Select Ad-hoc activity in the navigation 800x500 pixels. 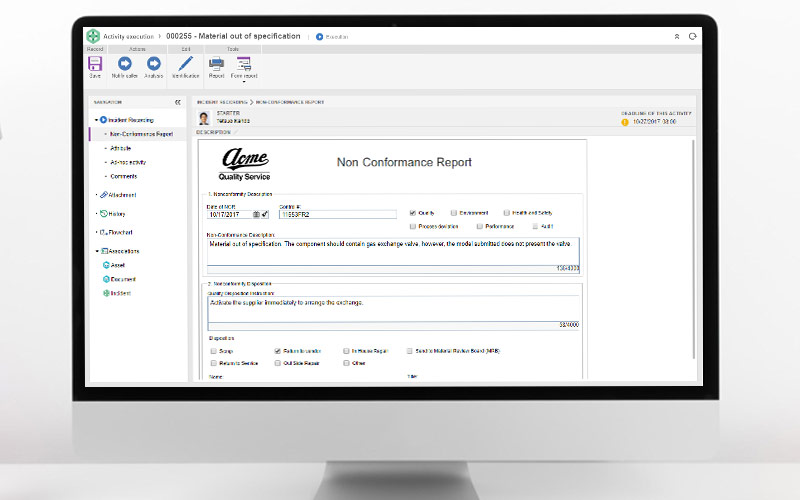(127, 162)
